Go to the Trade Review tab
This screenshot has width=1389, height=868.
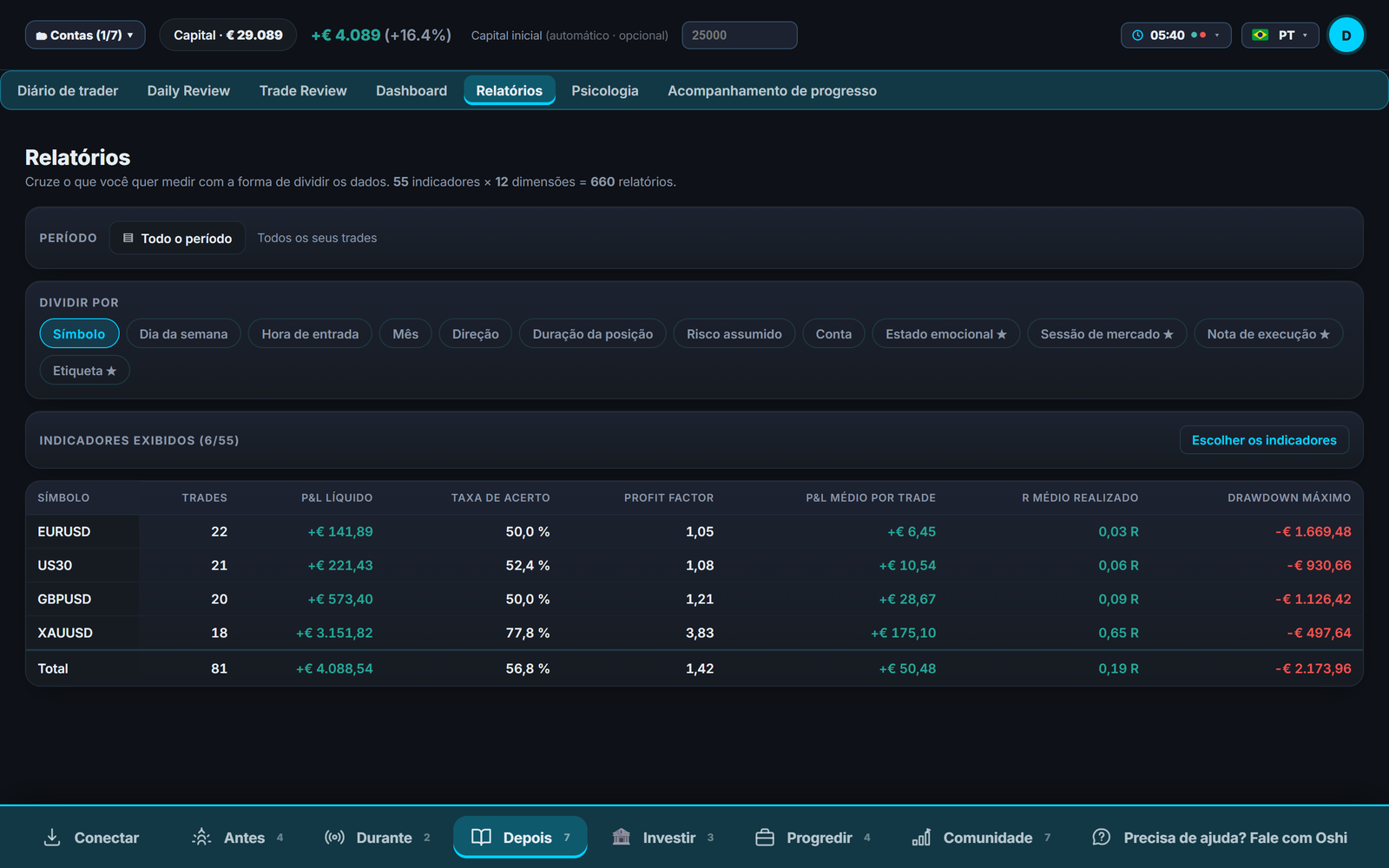point(303,90)
